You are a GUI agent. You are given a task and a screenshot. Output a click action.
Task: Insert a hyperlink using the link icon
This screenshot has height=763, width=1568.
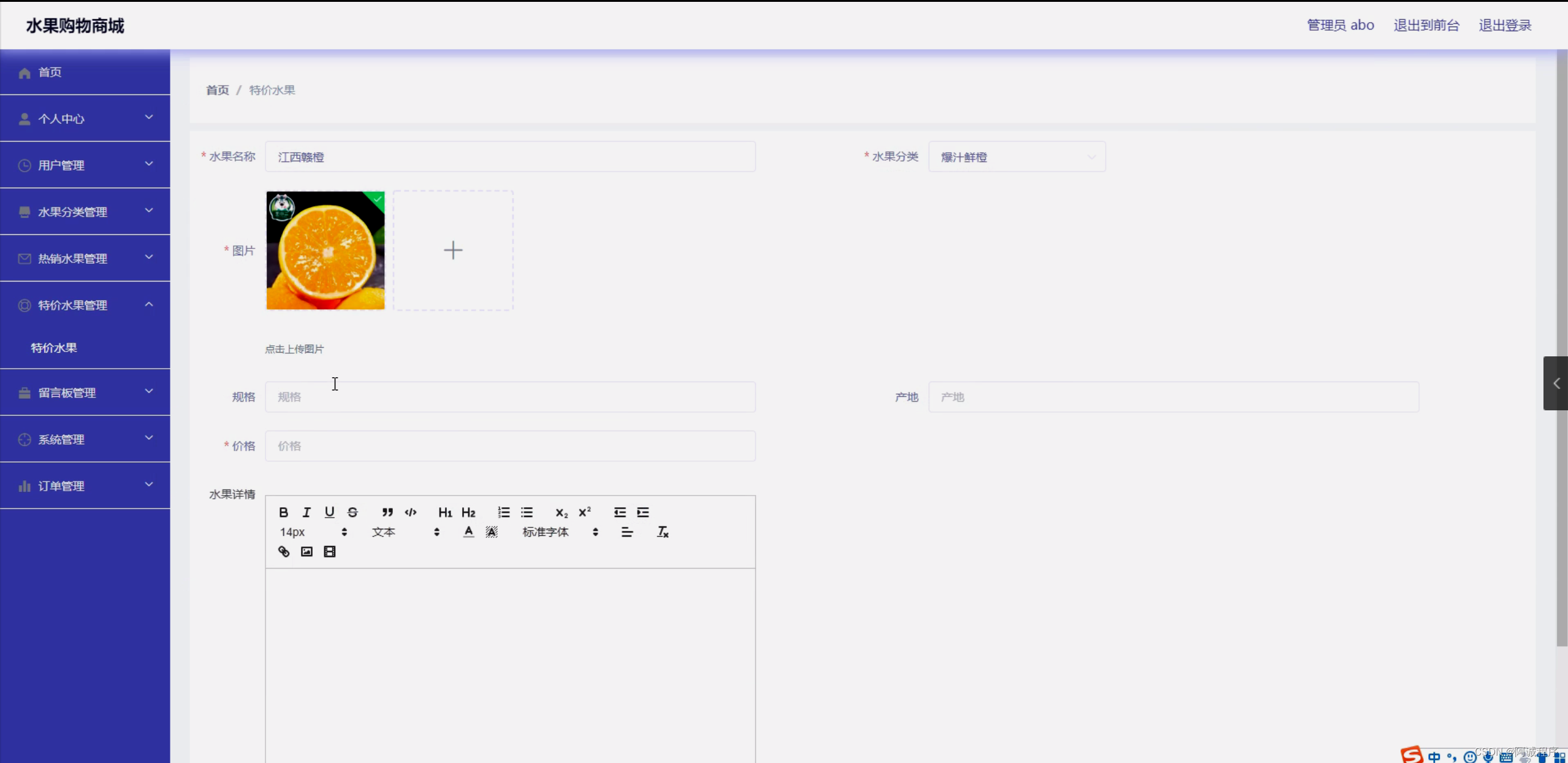[283, 551]
